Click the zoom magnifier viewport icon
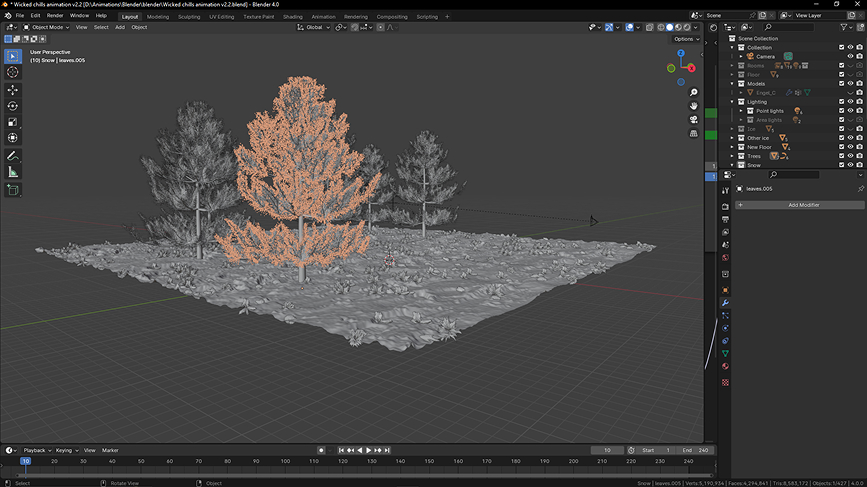 [x=693, y=92]
